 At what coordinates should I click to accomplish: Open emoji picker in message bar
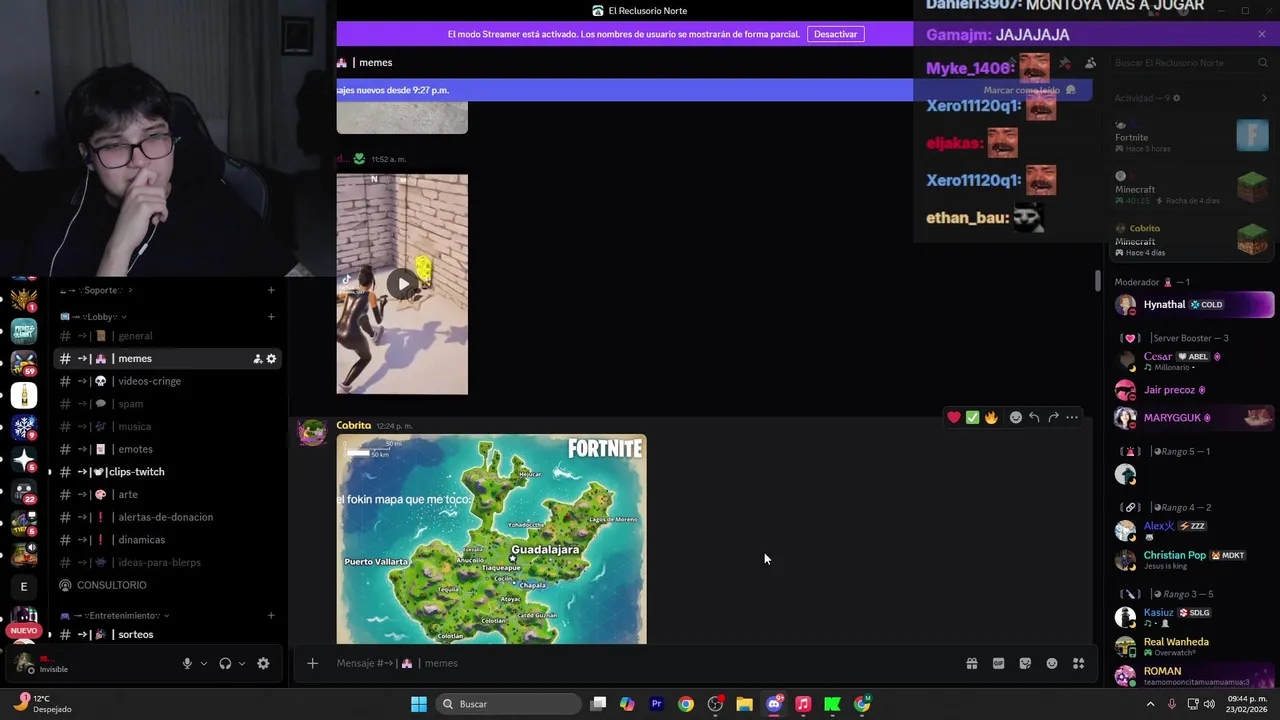click(1052, 663)
